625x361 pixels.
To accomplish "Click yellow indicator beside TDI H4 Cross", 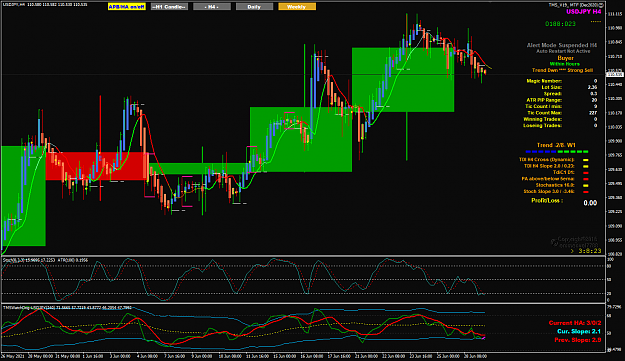I will click(586, 160).
